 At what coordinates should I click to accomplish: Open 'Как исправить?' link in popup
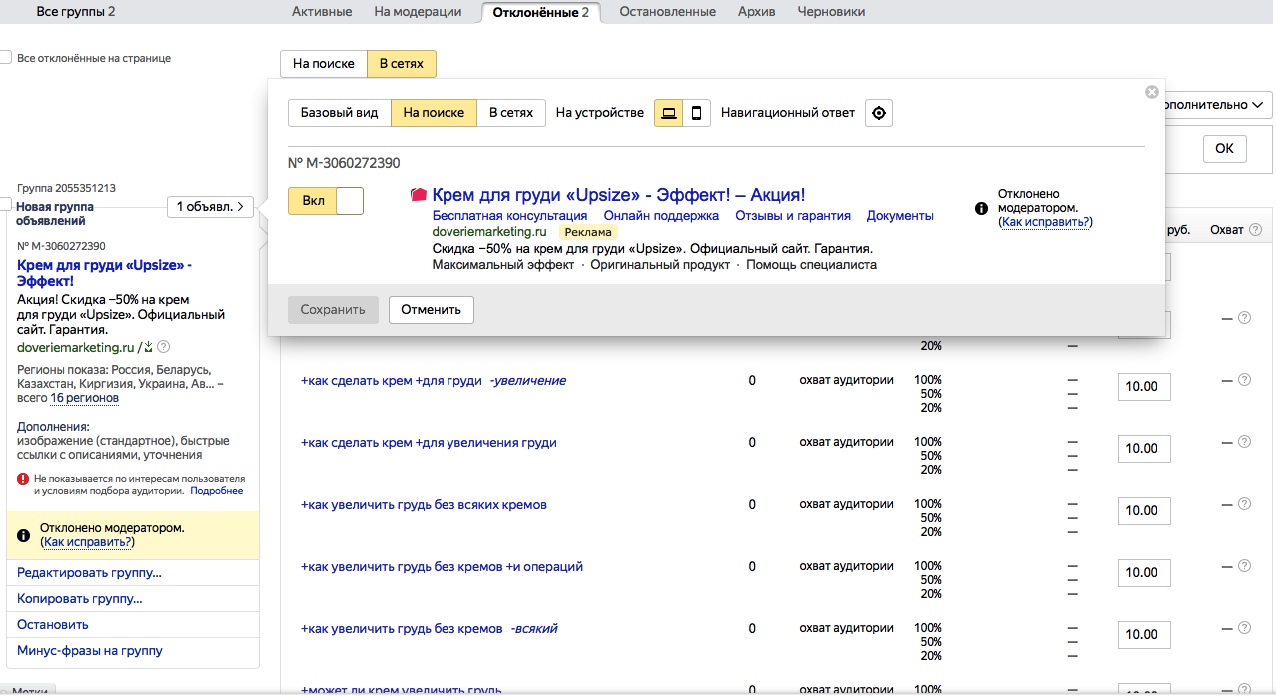(1046, 222)
